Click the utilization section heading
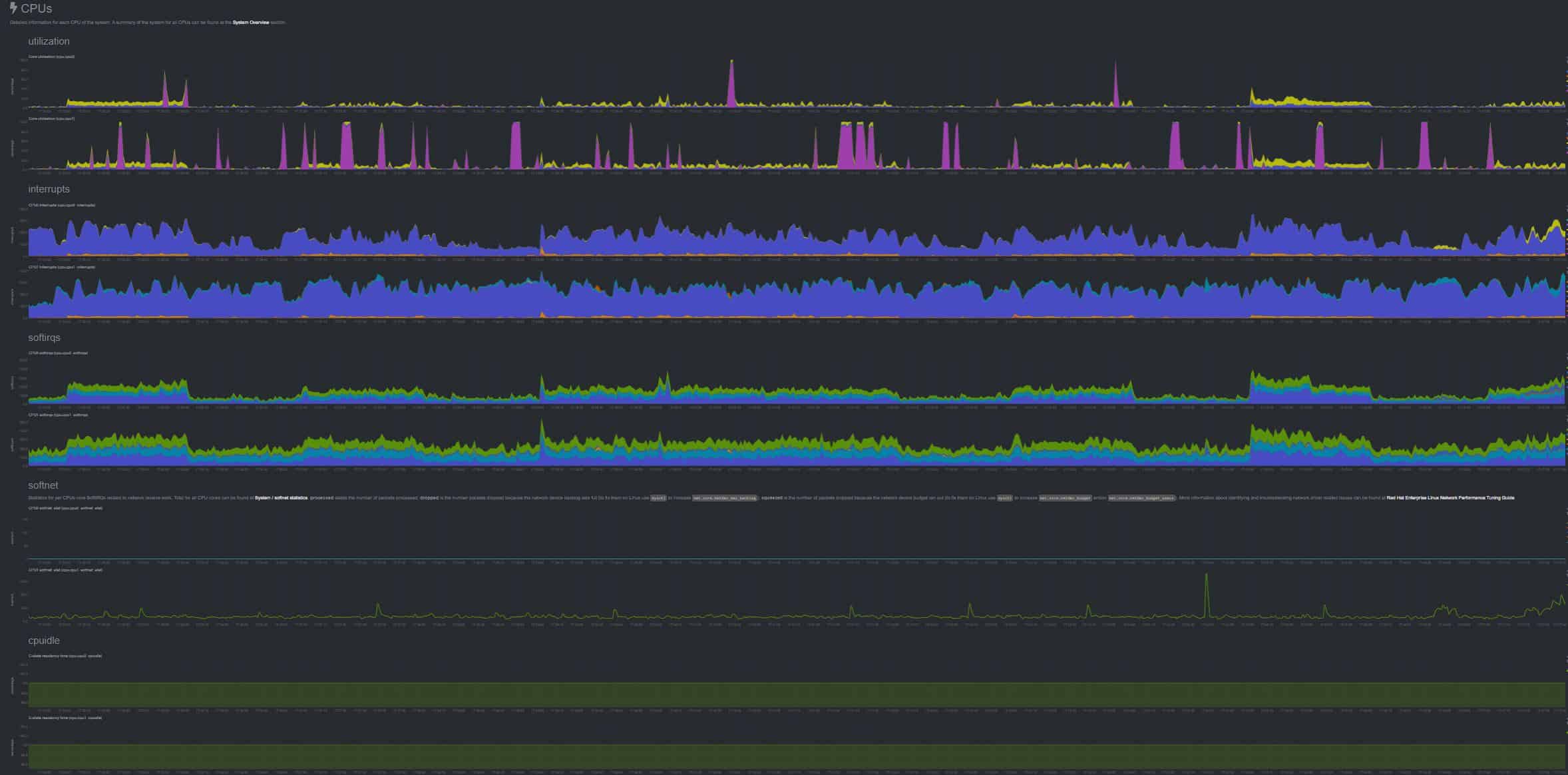Image resolution: width=1568 pixels, height=775 pixels. (49, 41)
